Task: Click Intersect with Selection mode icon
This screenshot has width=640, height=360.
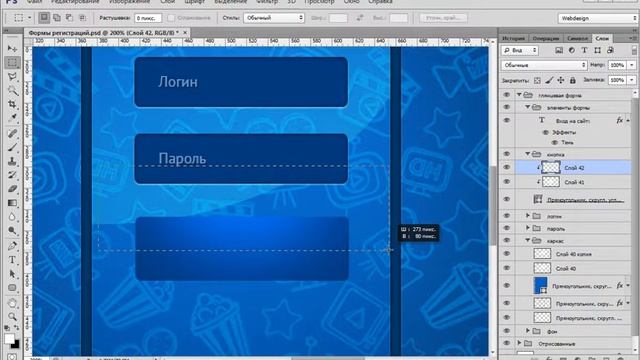Action: [x=82, y=18]
